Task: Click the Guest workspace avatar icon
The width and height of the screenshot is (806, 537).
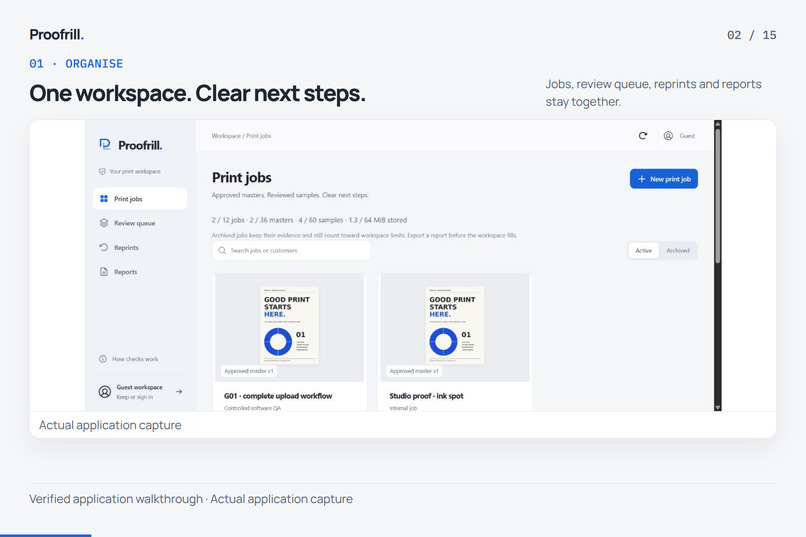Action: pyautogui.click(x=104, y=392)
